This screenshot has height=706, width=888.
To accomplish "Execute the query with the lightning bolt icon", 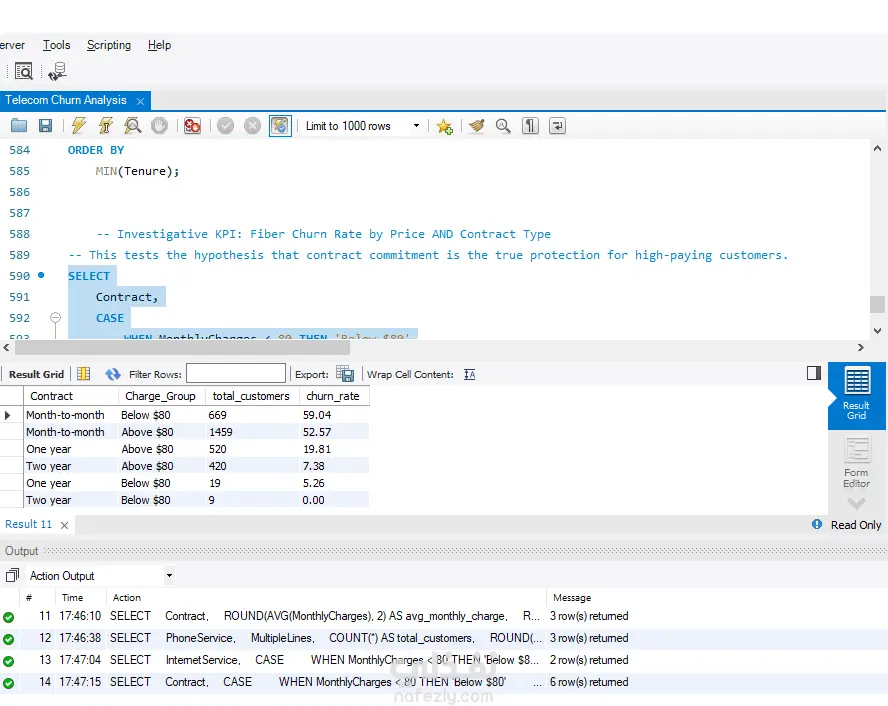I will [x=78, y=126].
